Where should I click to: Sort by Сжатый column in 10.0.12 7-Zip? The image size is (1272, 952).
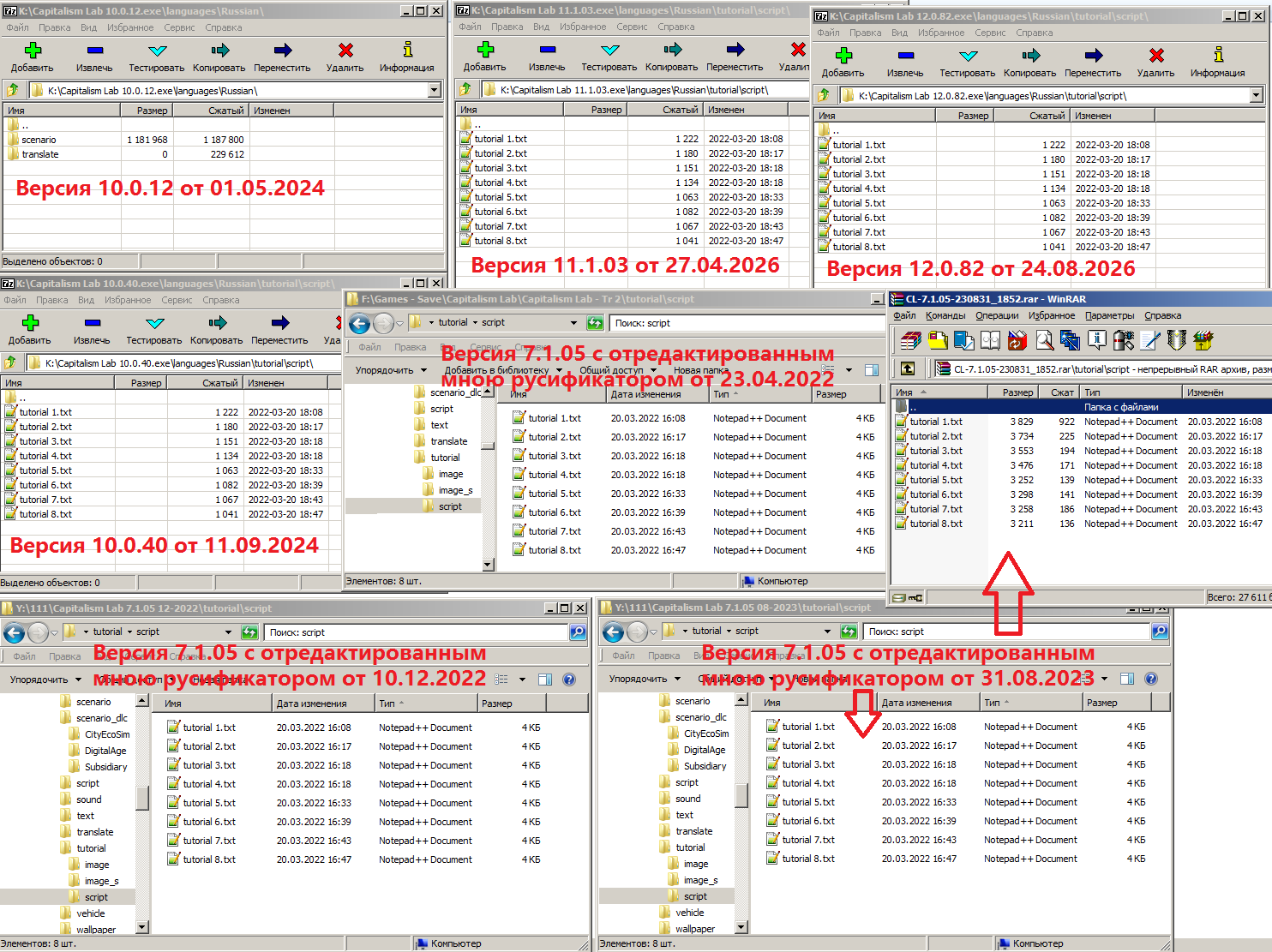tap(210, 111)
